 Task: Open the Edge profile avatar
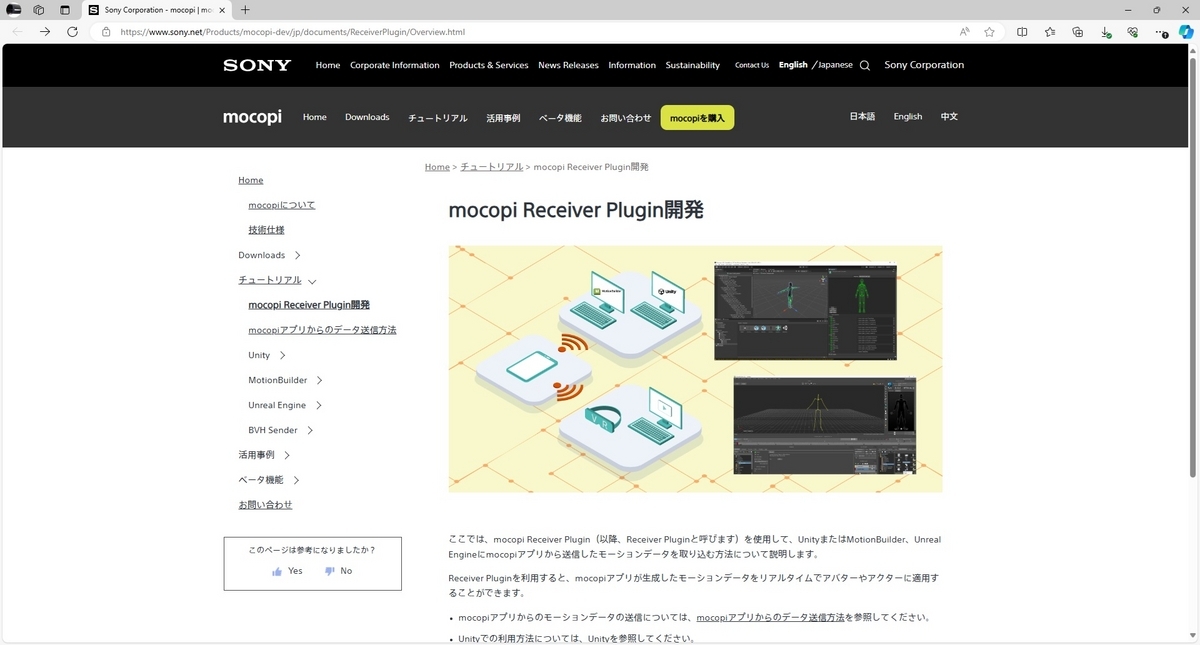tap(14, 9)
